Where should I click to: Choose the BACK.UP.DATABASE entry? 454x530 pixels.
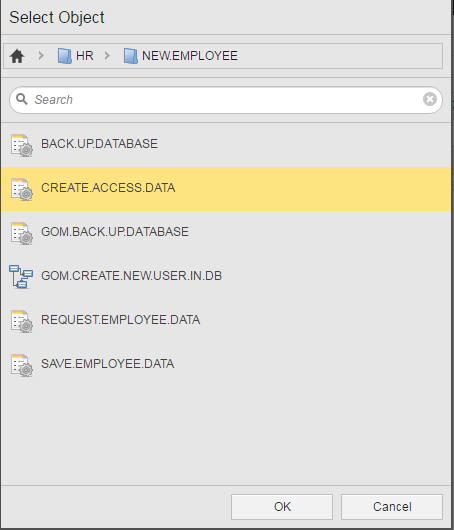click(x=226, y=145)
